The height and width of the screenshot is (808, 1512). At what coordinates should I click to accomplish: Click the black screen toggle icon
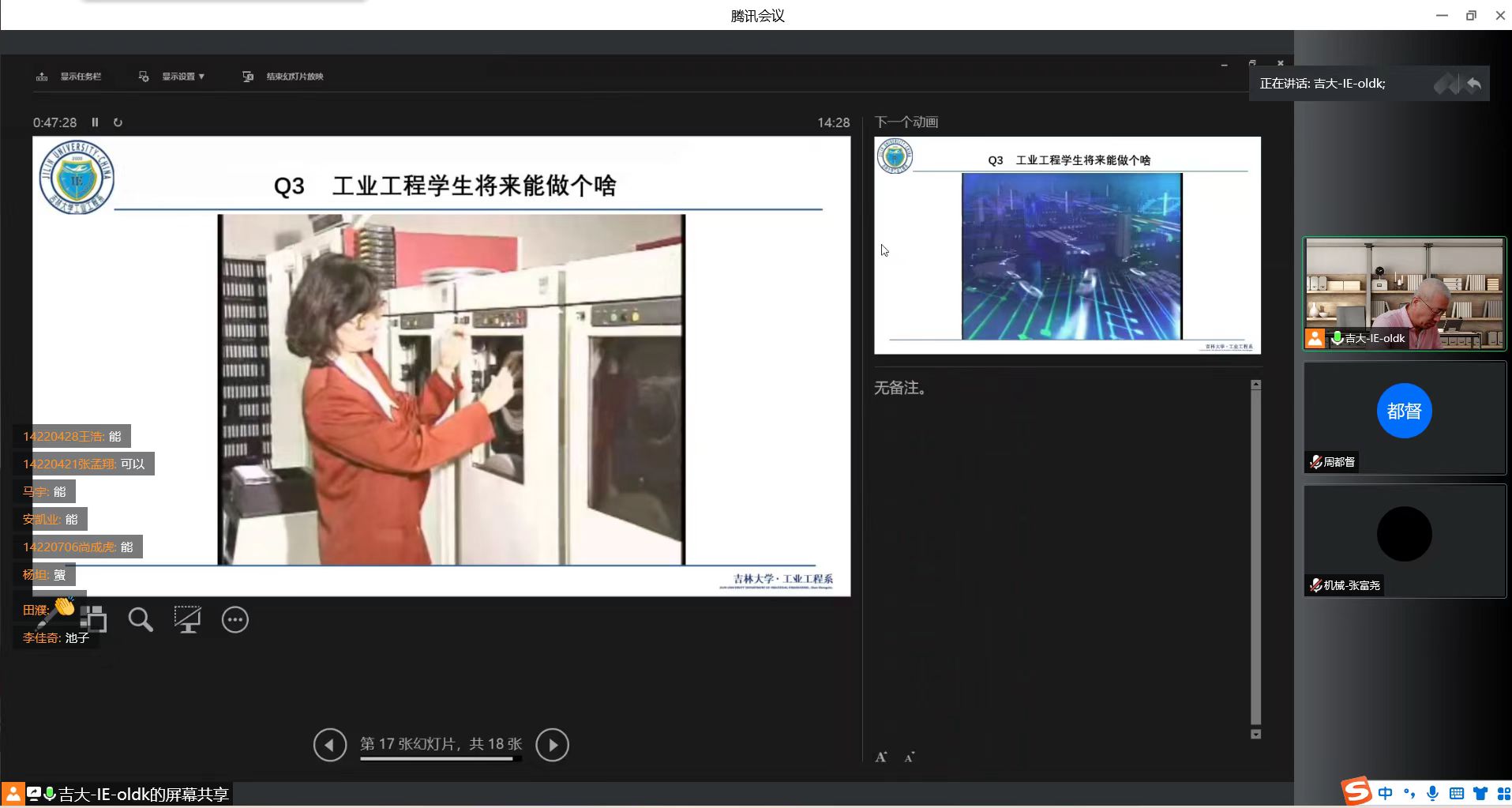pyautogui.click(x=187, y=620)
